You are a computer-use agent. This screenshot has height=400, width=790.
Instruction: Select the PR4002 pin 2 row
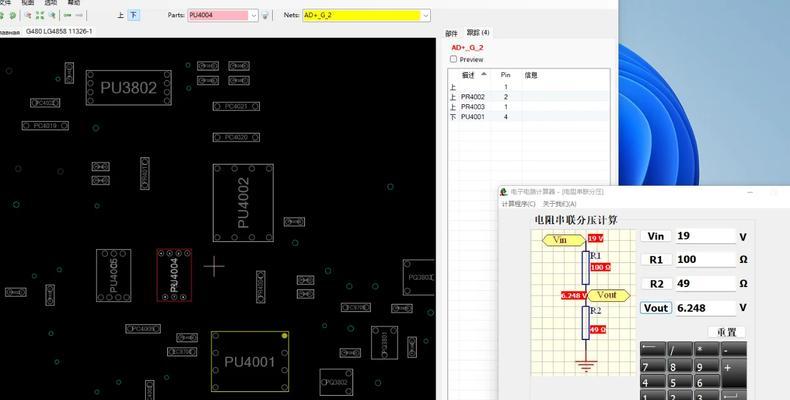[529, 97]
